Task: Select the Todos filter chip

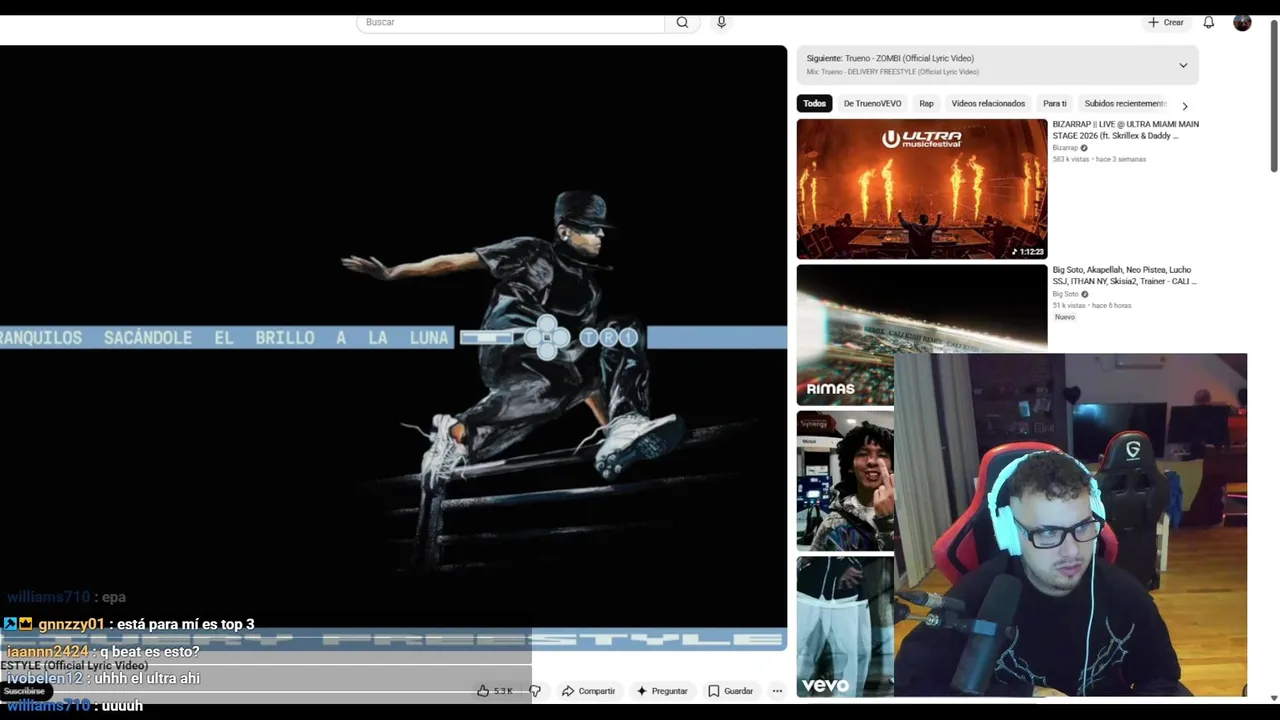Action: (814, 103)
